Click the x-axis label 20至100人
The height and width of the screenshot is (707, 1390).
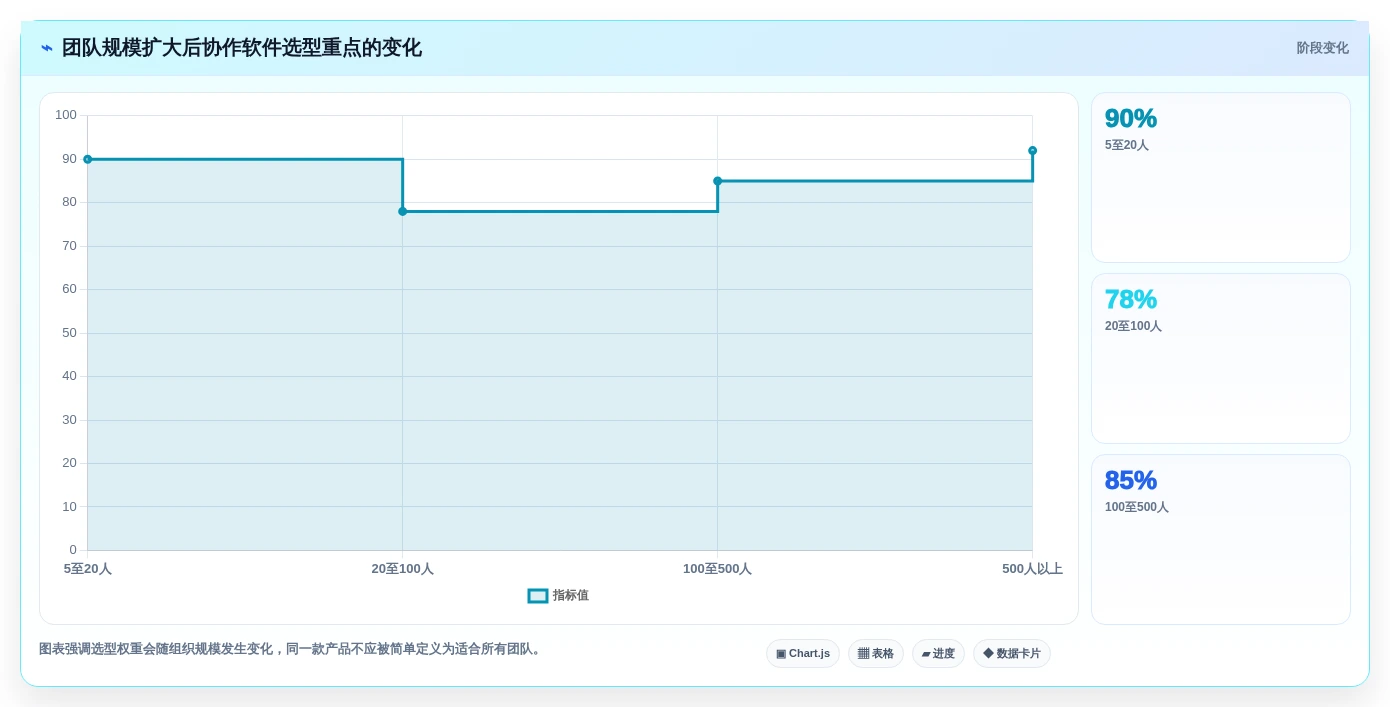click(x=403, y=569)
